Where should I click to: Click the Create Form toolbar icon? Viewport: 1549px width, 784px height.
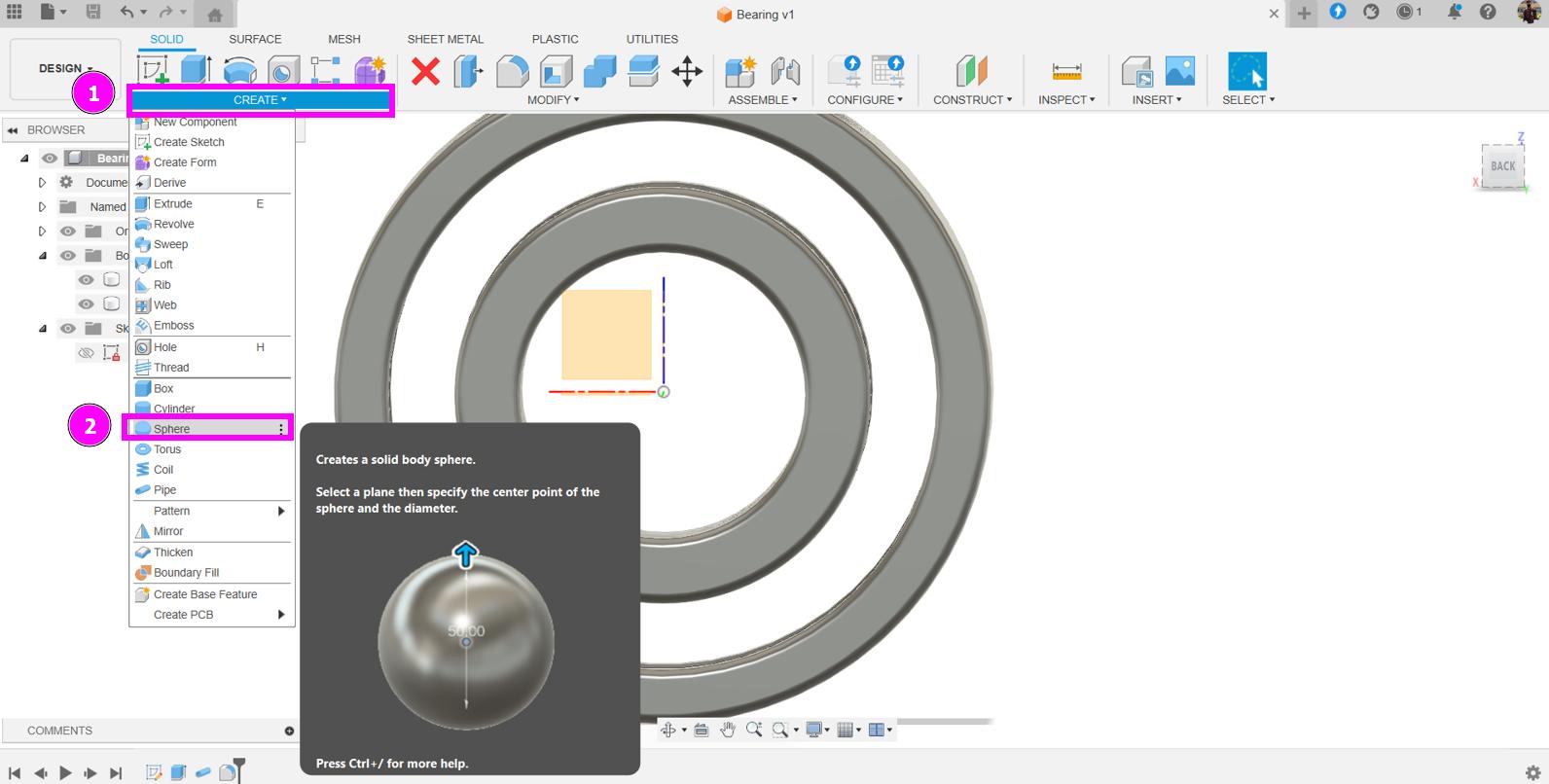pyautogui.click(x=370, y=70)
